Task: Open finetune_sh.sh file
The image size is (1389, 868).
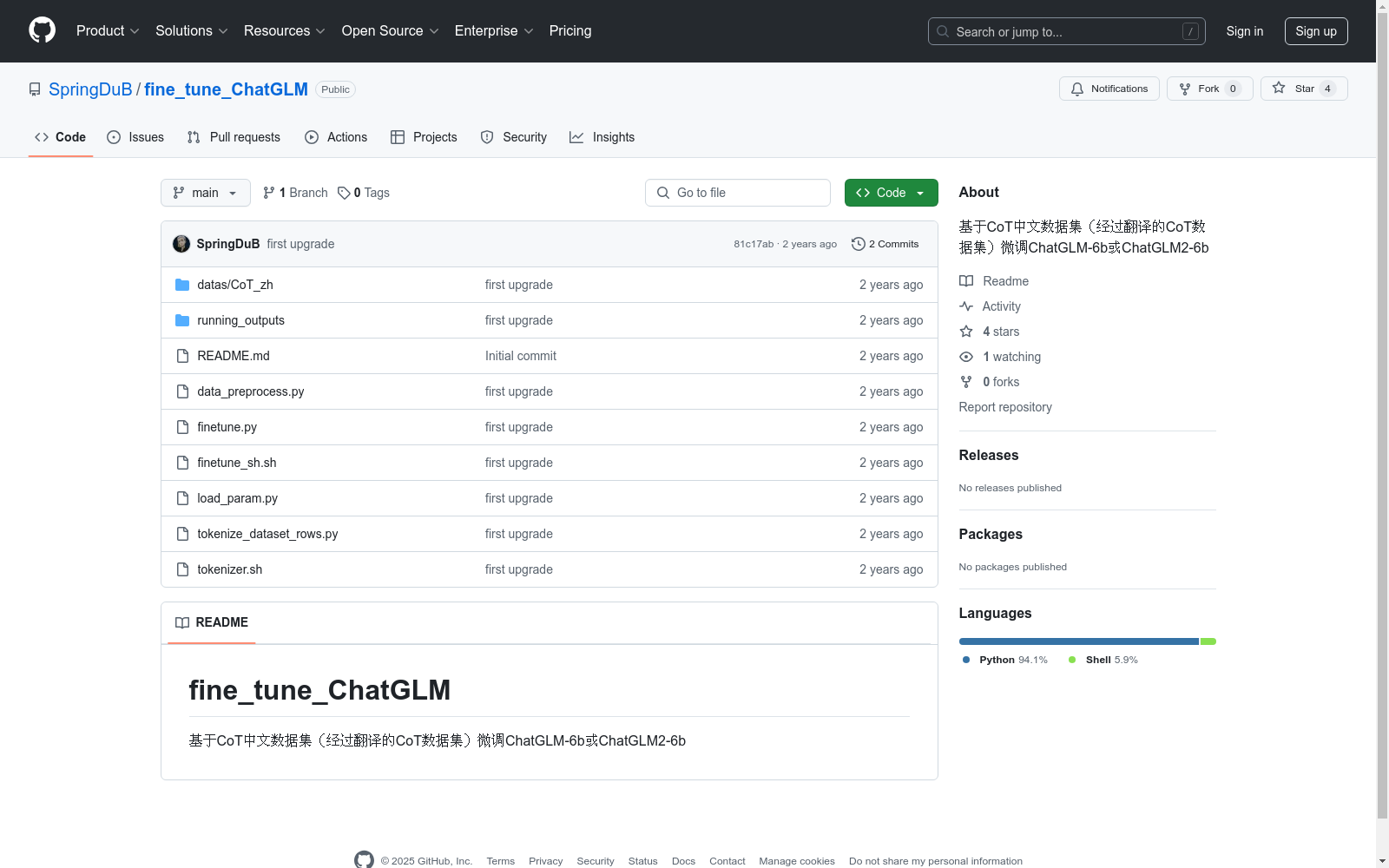Action: [237, 463]
